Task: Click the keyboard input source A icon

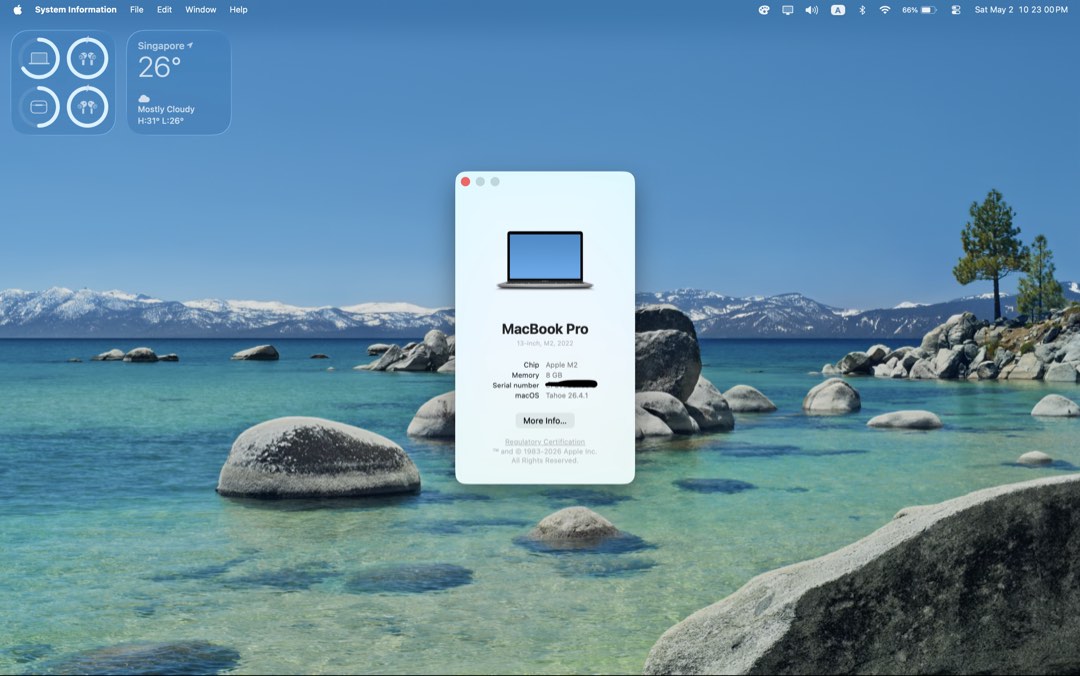Action: (x=838, y=10)
